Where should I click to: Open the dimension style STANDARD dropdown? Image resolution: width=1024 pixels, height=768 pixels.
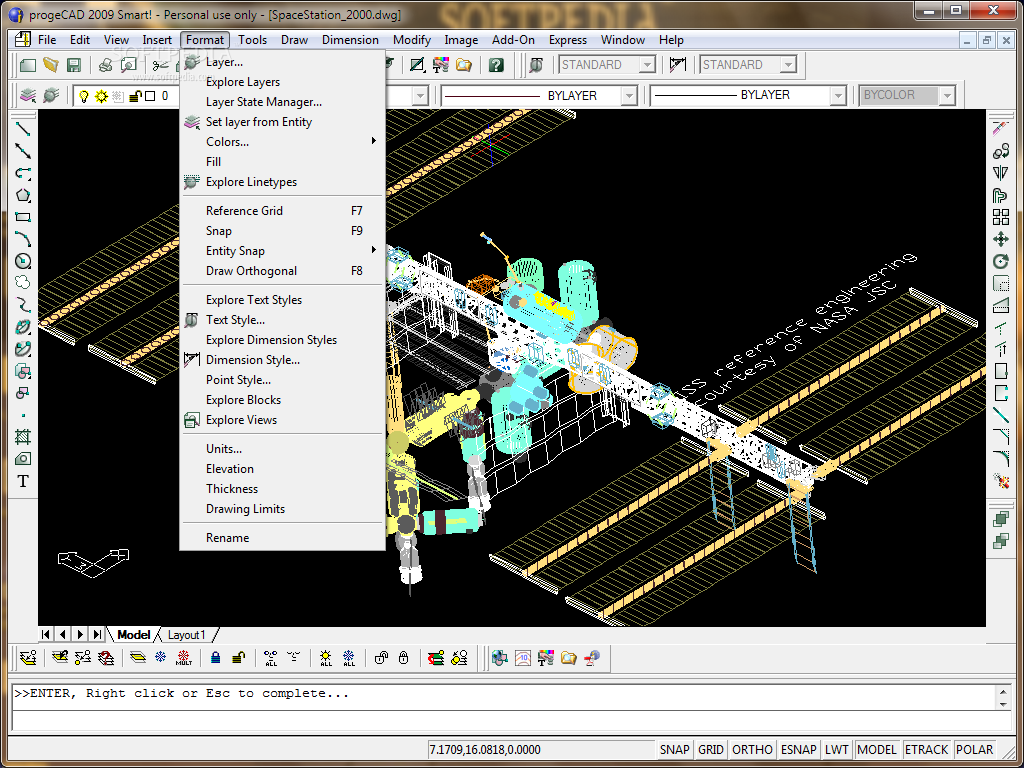pos(788,65)
